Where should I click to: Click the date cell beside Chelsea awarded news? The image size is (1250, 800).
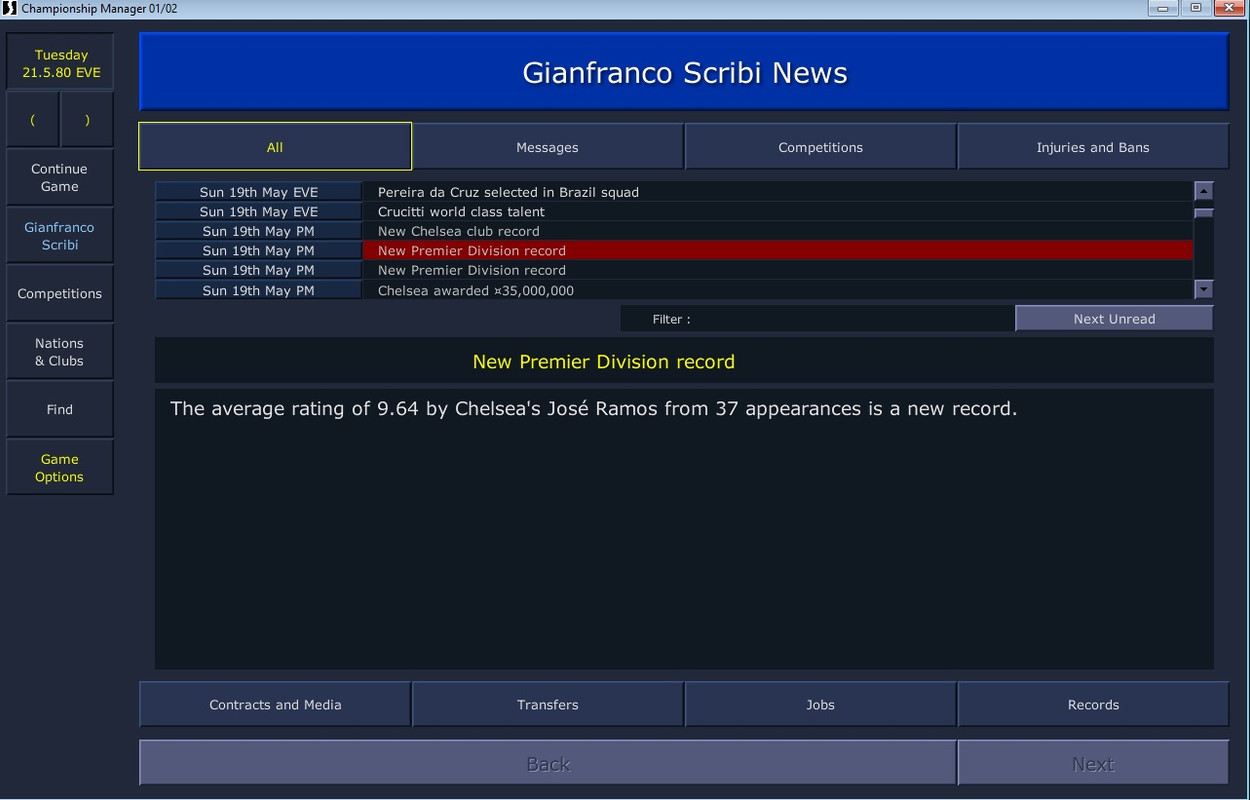pos(258,290)
